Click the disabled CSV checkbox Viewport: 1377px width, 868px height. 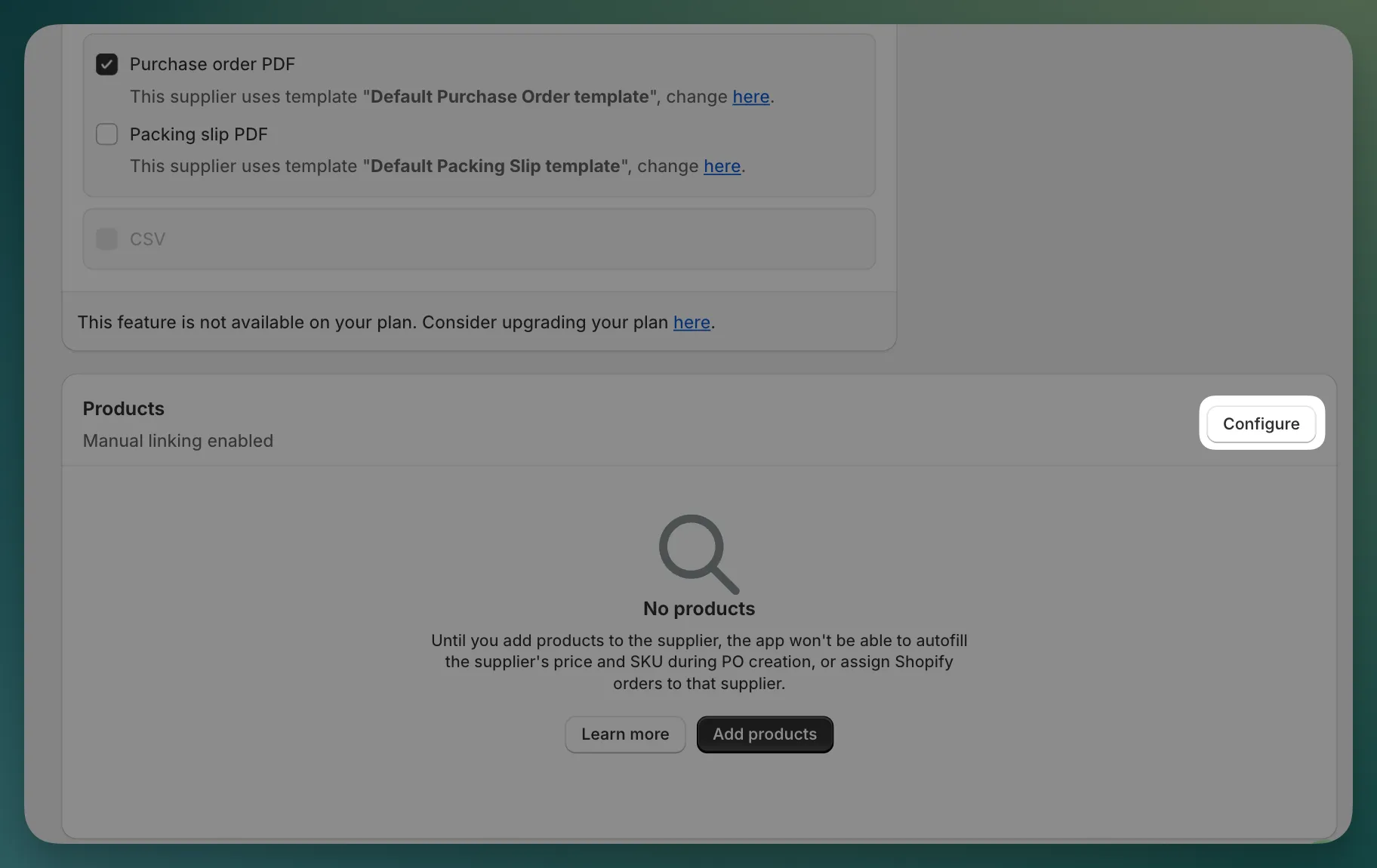pyautogui.click(x=106, y=239)
